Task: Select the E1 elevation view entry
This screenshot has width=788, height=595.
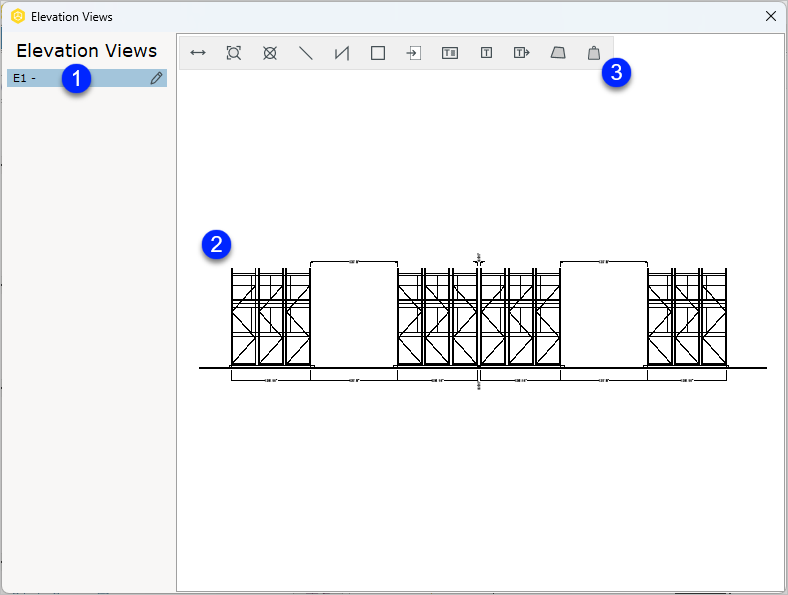Action: coord(87,78)
